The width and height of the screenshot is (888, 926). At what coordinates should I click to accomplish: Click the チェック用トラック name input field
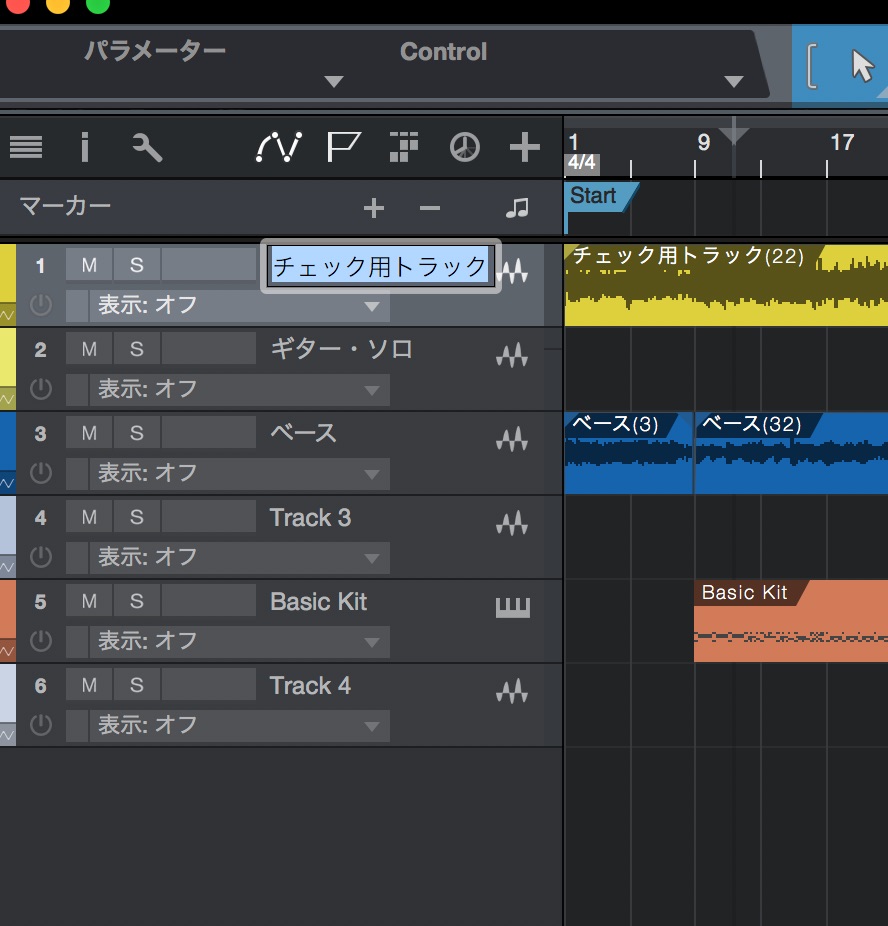click(x=380, y=267)
